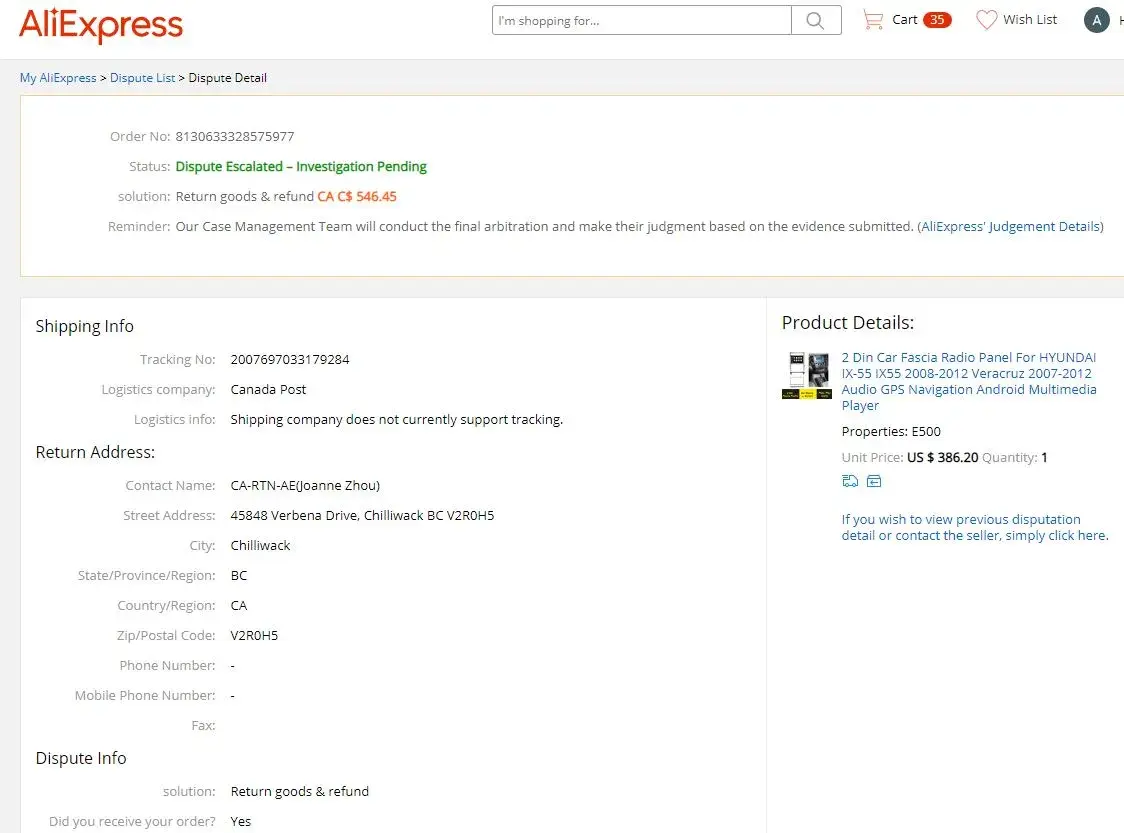The width and height of the screenshot is (1124, 833).
Task: Click the Cart text label
Action: coord(905,20)
